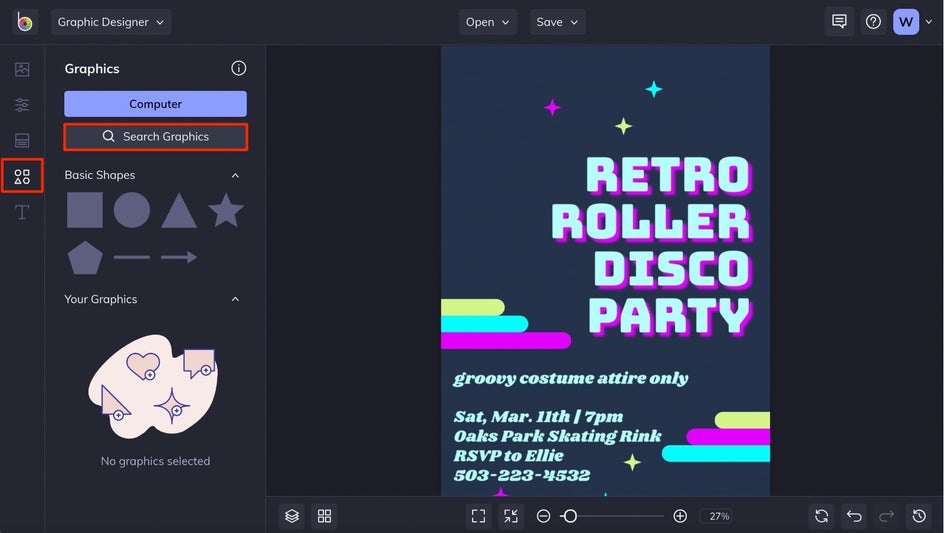Open the Save dropdown menu
Viewport: 944px width, 533px height.
557,22
